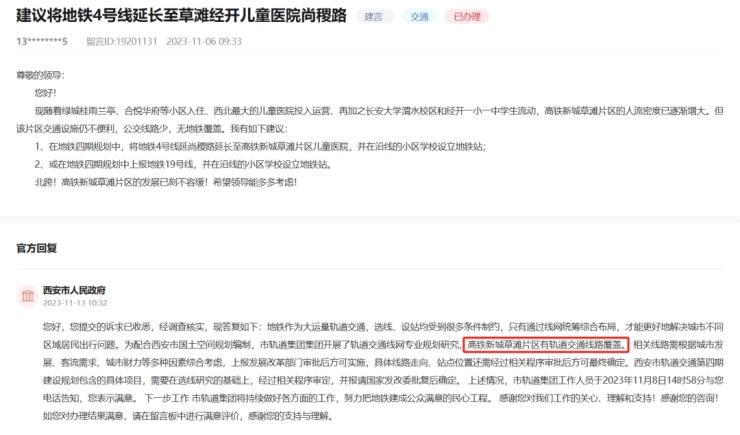The width and height of the screenshot is (740, 435).
Task: Click the reply timestamp 2023-11-13 10:32
Action: tap(75, 302)
